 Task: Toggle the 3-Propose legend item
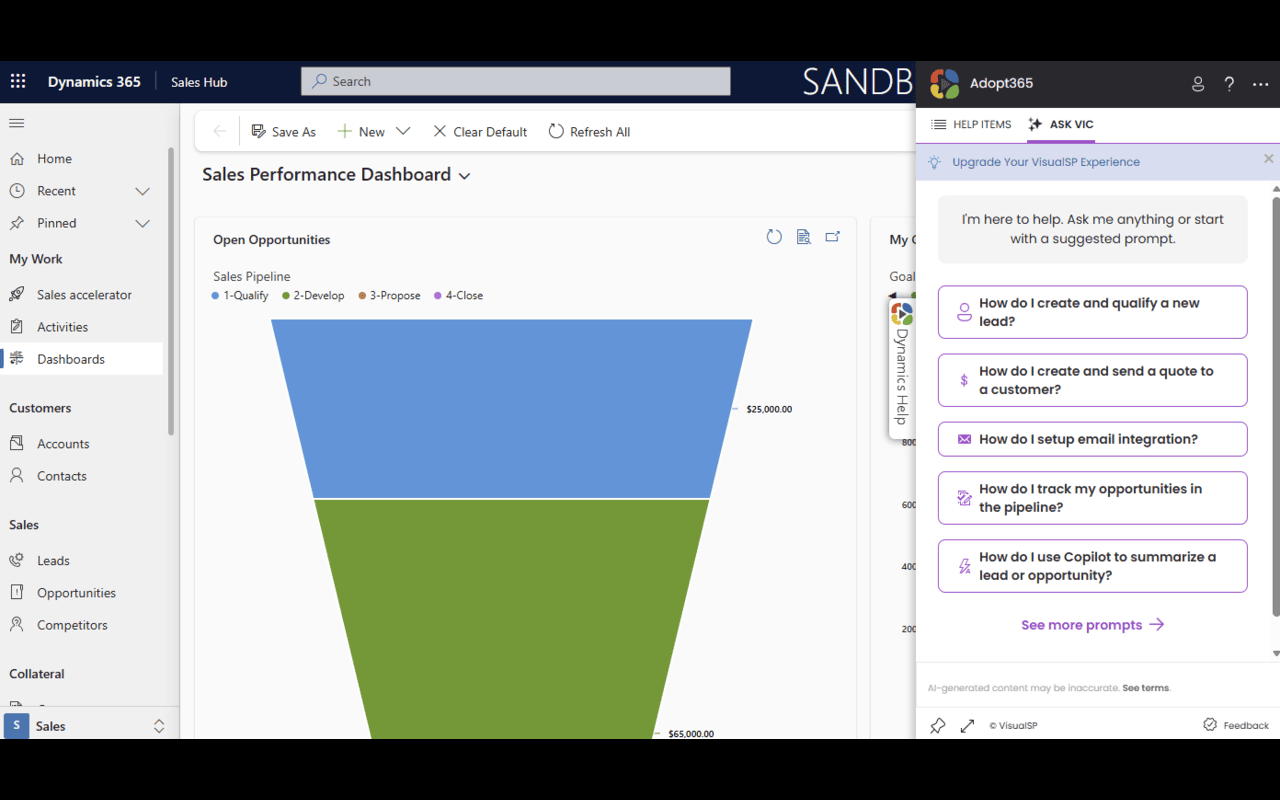click(x=390, y=295)
